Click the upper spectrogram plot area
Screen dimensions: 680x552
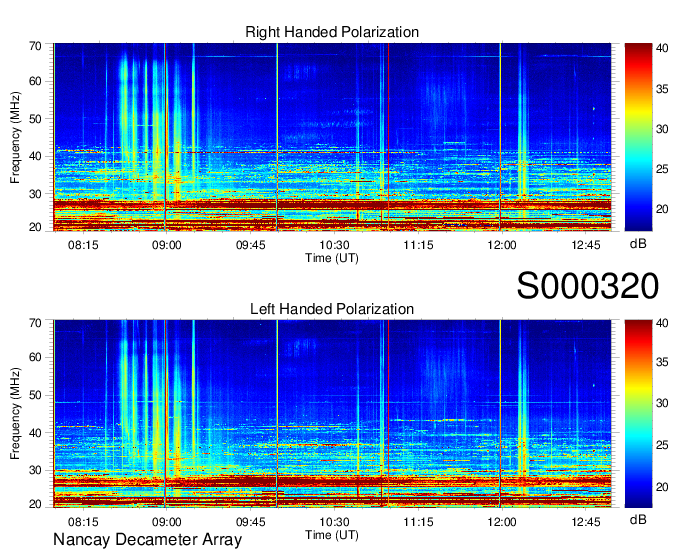click(x=332, y=137)
